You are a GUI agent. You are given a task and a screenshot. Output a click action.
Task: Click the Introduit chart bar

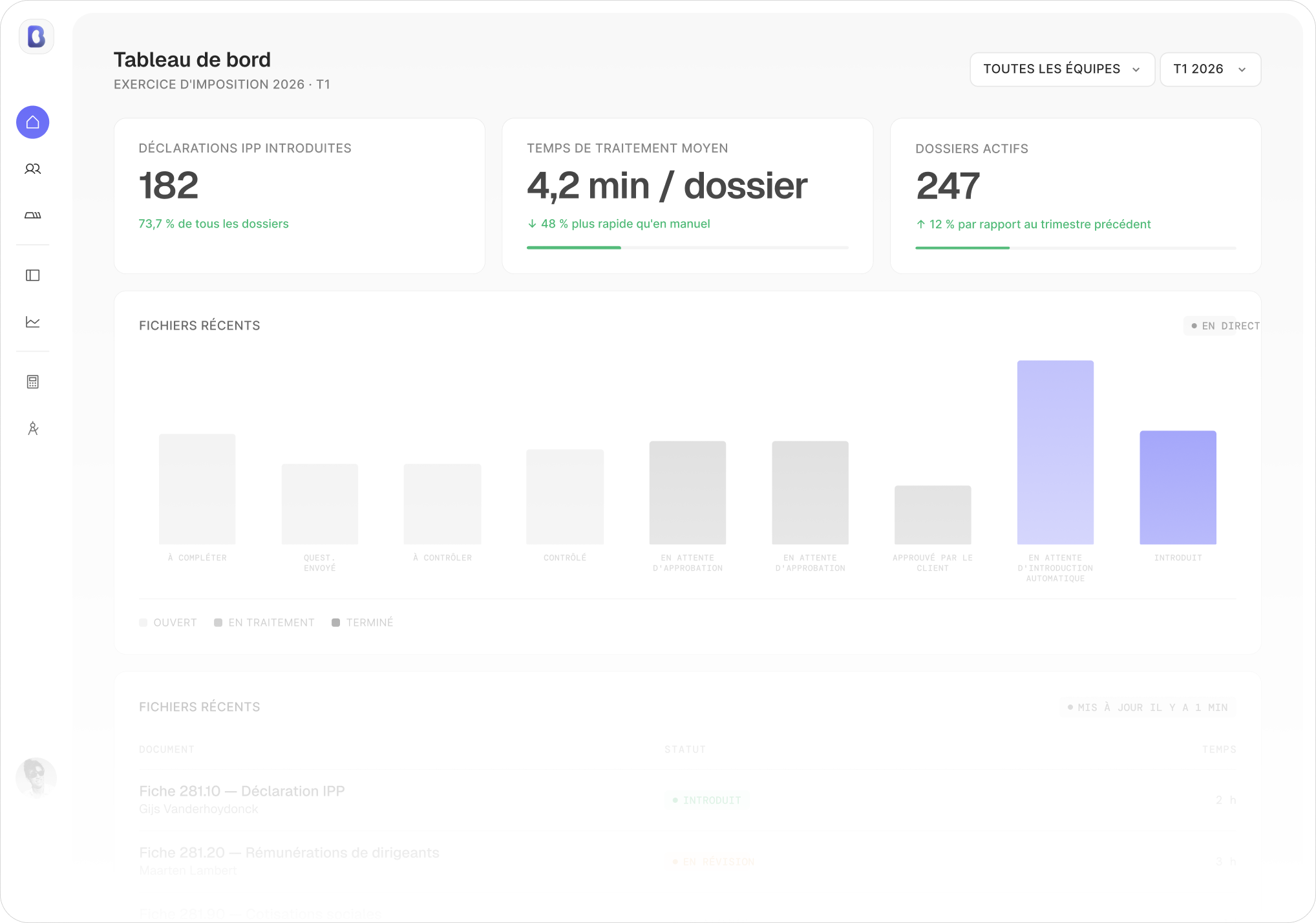tap(1178, 487)
